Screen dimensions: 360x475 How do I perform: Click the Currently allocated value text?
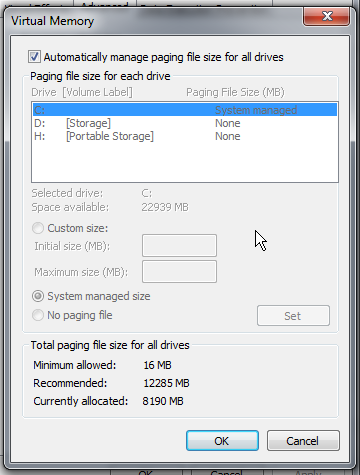click(x=163, y=401)
